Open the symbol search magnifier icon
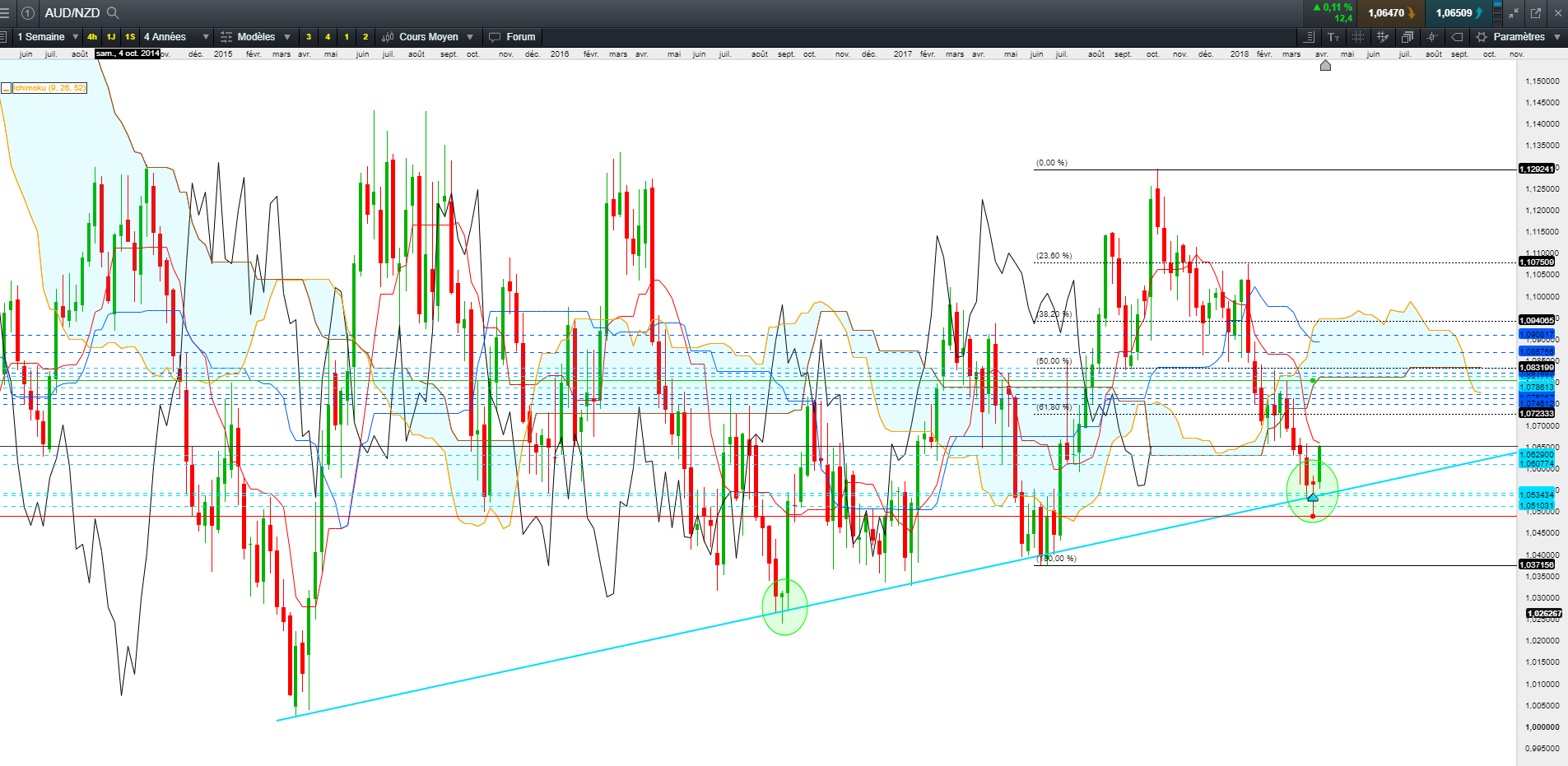The height and width of the screenshot is (766, 1568). pos(113,12)
